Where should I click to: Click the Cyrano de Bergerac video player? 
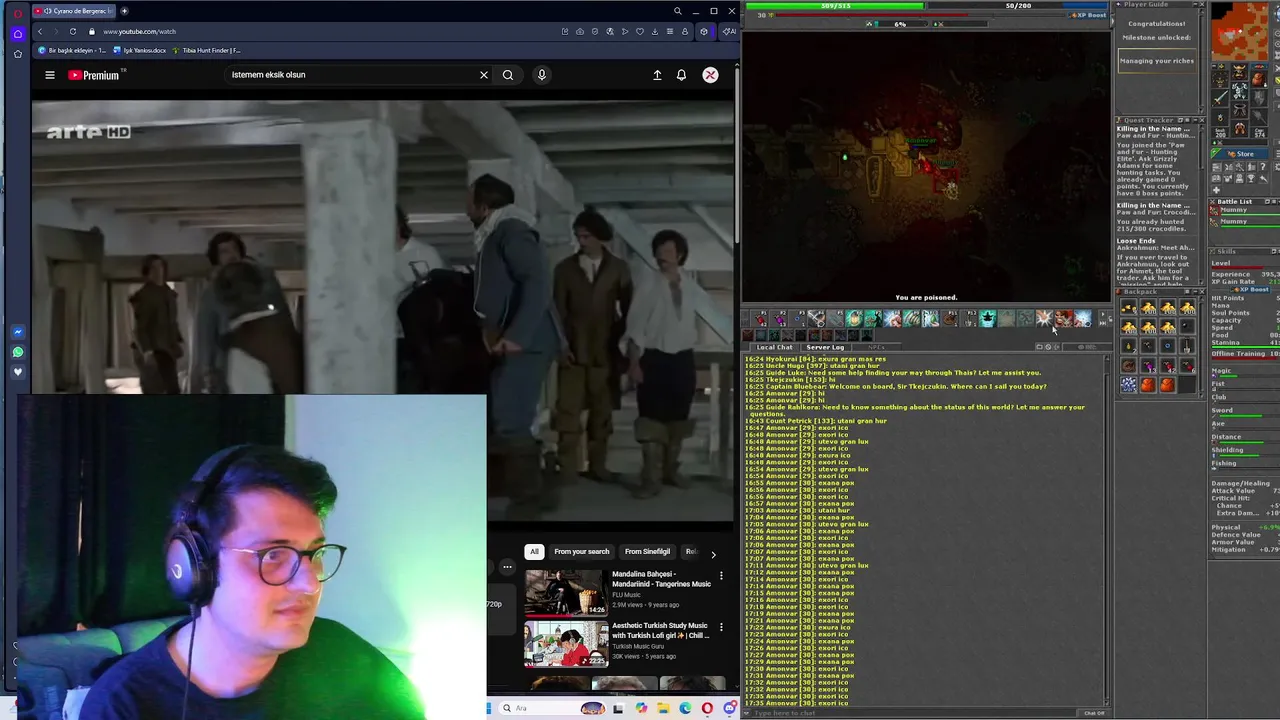point(383,310)
